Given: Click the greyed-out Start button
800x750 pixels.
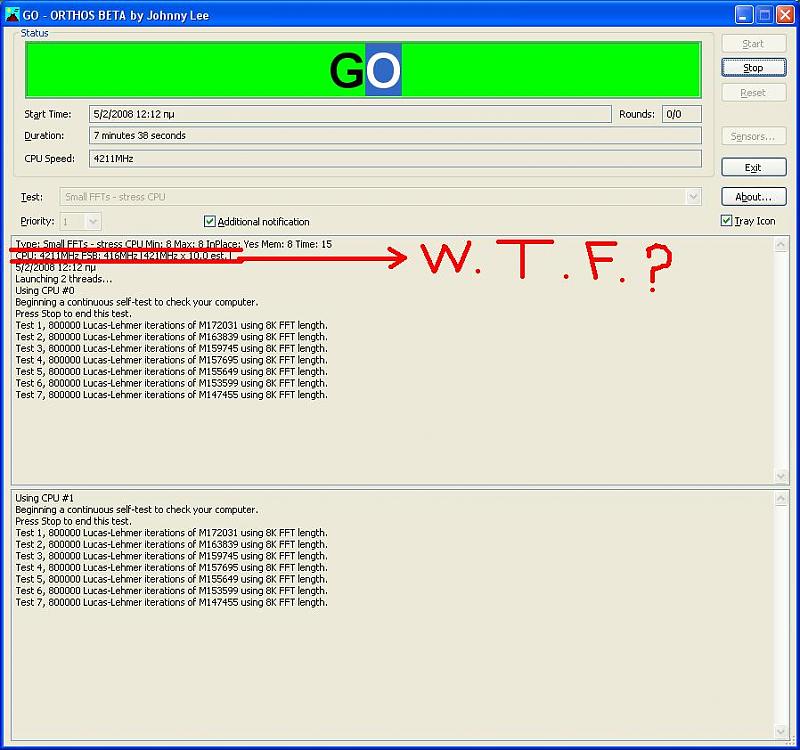Looking at the screenshot, I should 754,44.
